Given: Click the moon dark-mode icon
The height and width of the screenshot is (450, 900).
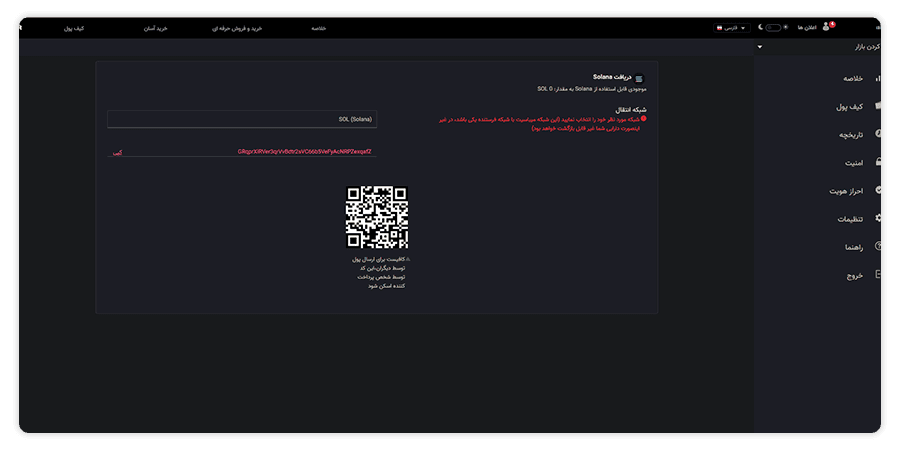Looking at the screenshot, I should point(761,27).
